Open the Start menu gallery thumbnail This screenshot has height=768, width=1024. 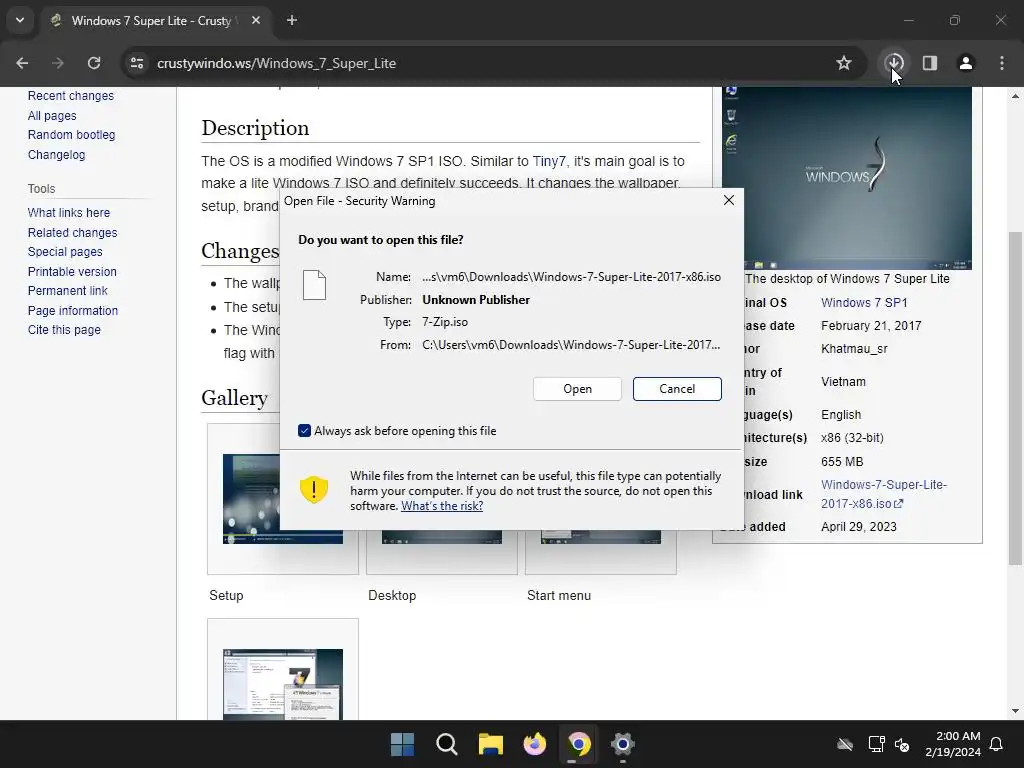[601, 537]
